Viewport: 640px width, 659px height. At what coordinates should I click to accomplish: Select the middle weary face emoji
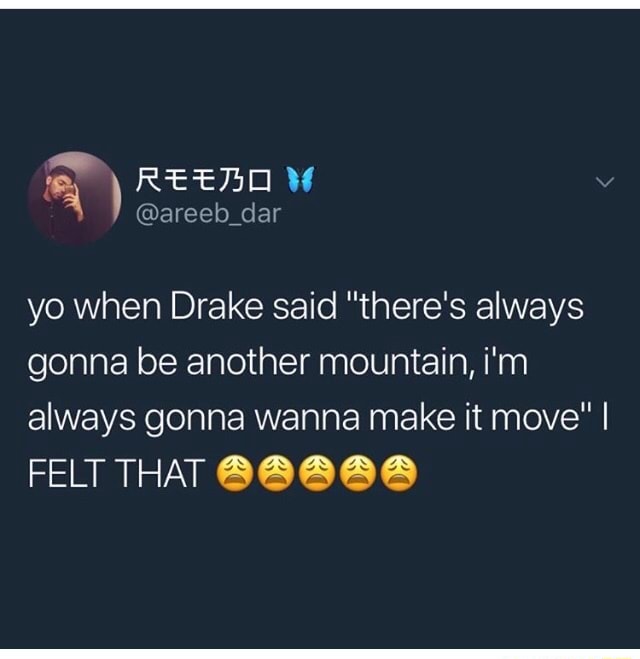click(x=317, y=473)
